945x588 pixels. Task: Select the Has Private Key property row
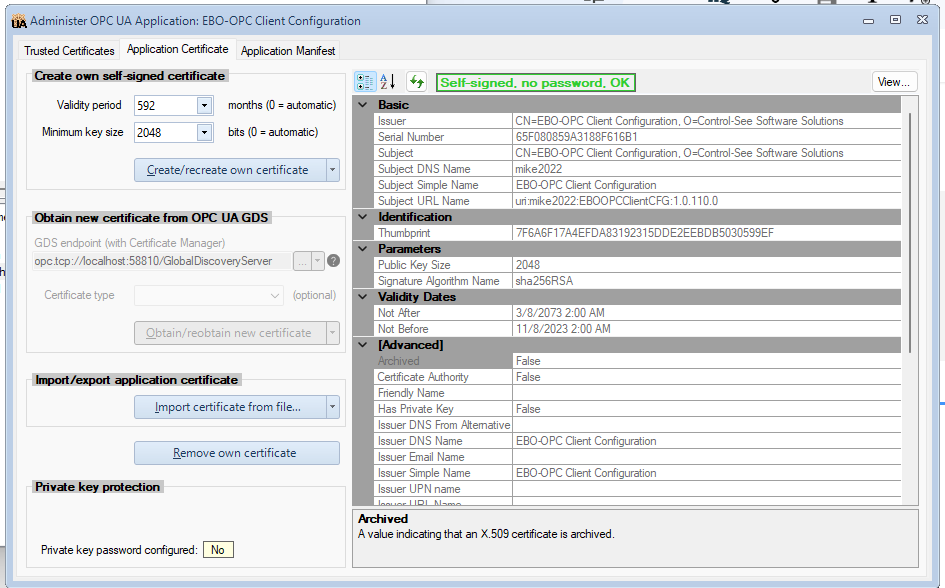point(638,409)
